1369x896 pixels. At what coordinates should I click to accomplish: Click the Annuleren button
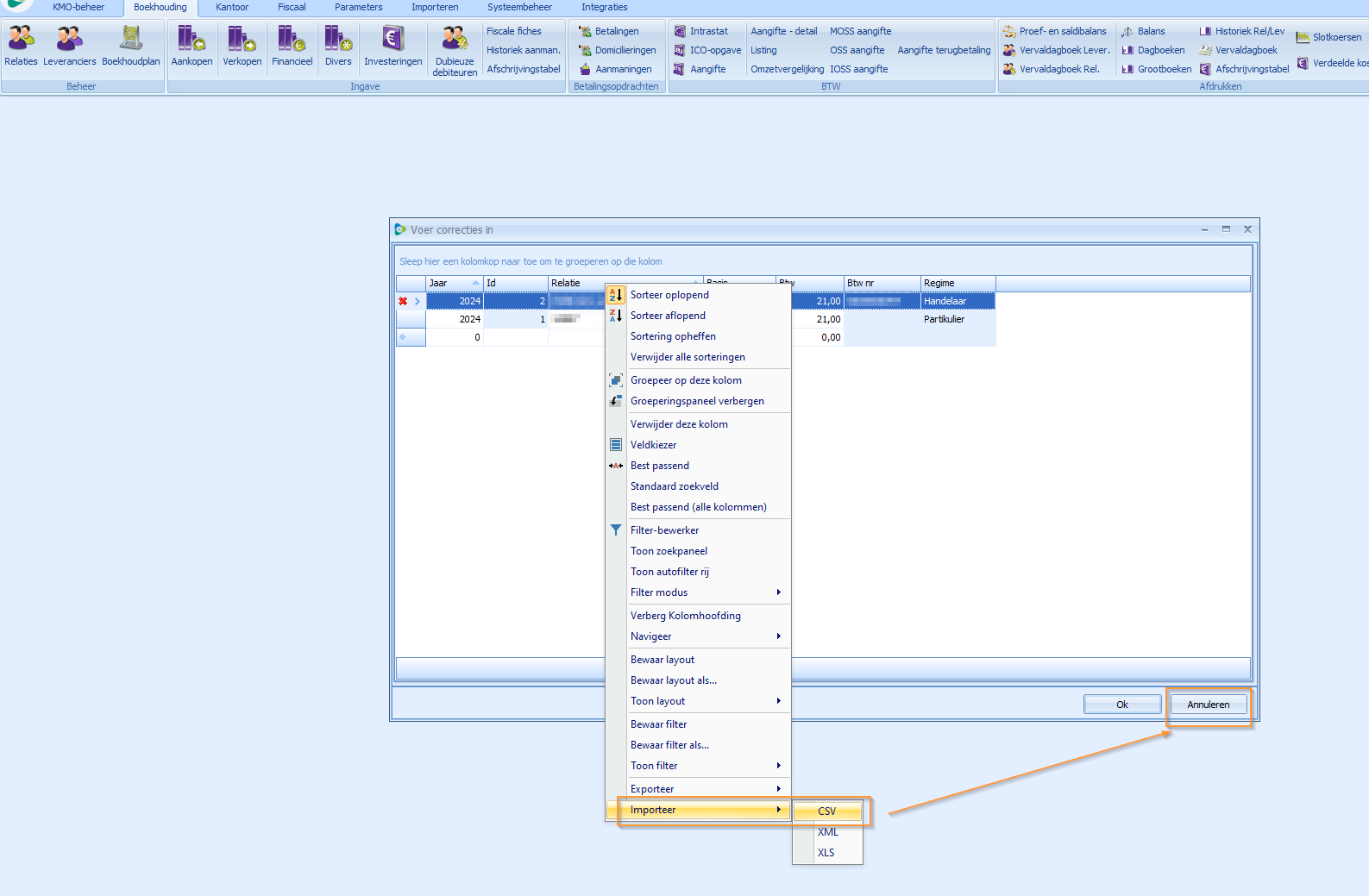(1208, 705)
